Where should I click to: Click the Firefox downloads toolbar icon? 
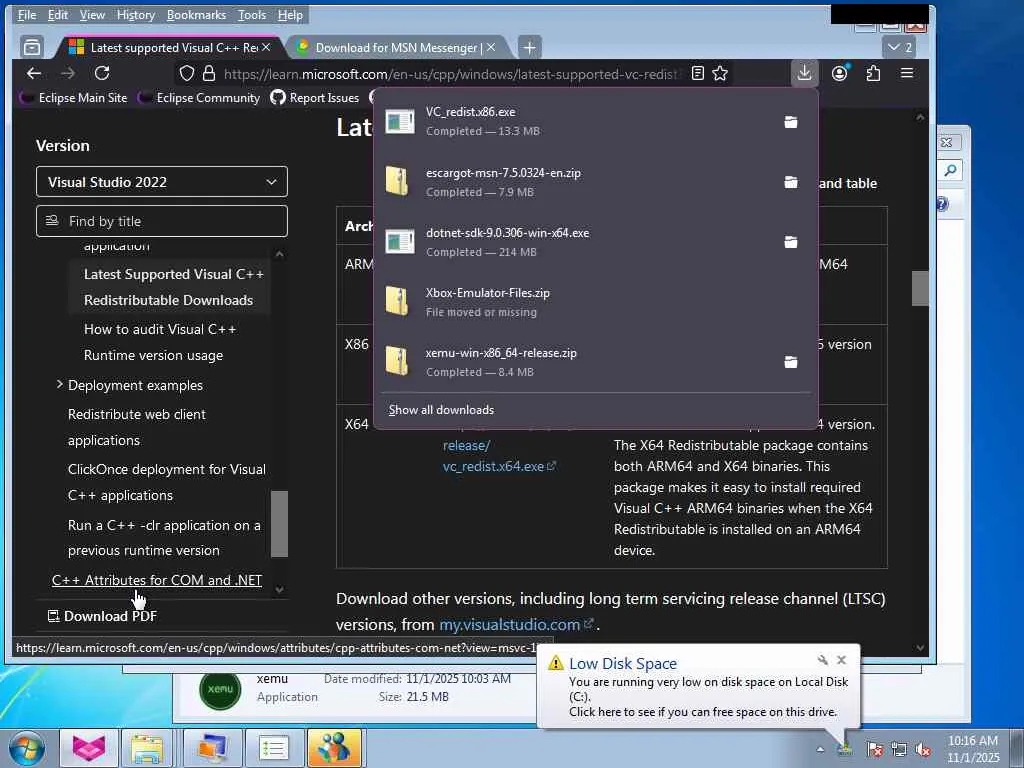805,73
